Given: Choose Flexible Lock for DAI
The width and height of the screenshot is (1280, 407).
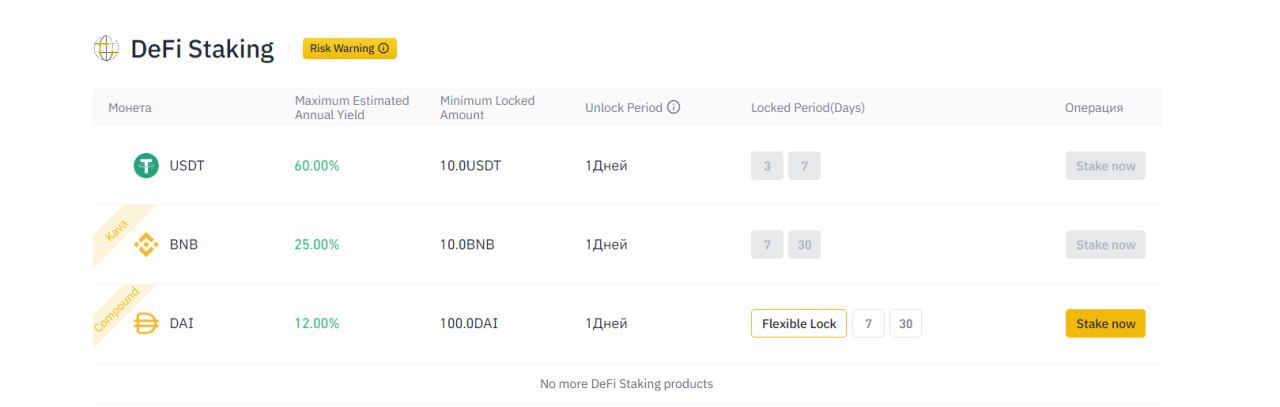Looking at the screenshot, I should click(x=799, y=324).
